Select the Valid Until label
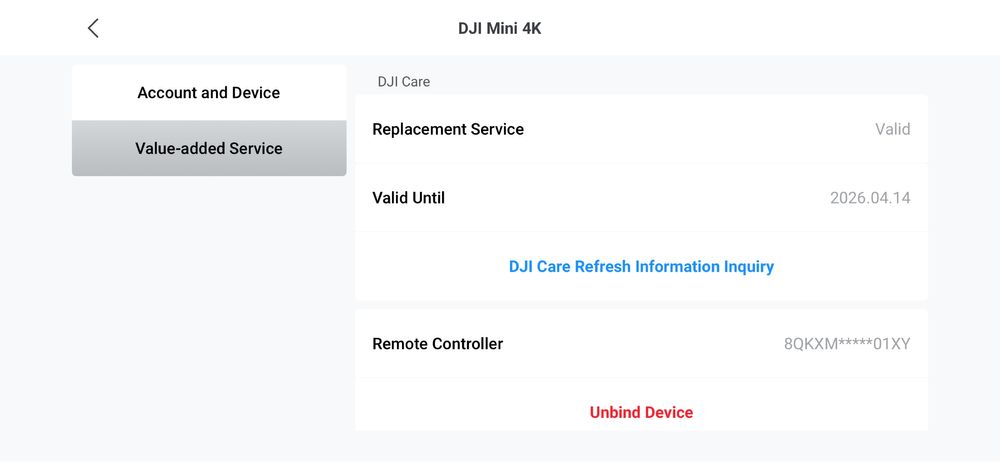Viewport: 1000px width, 462px height. [408, 198]
